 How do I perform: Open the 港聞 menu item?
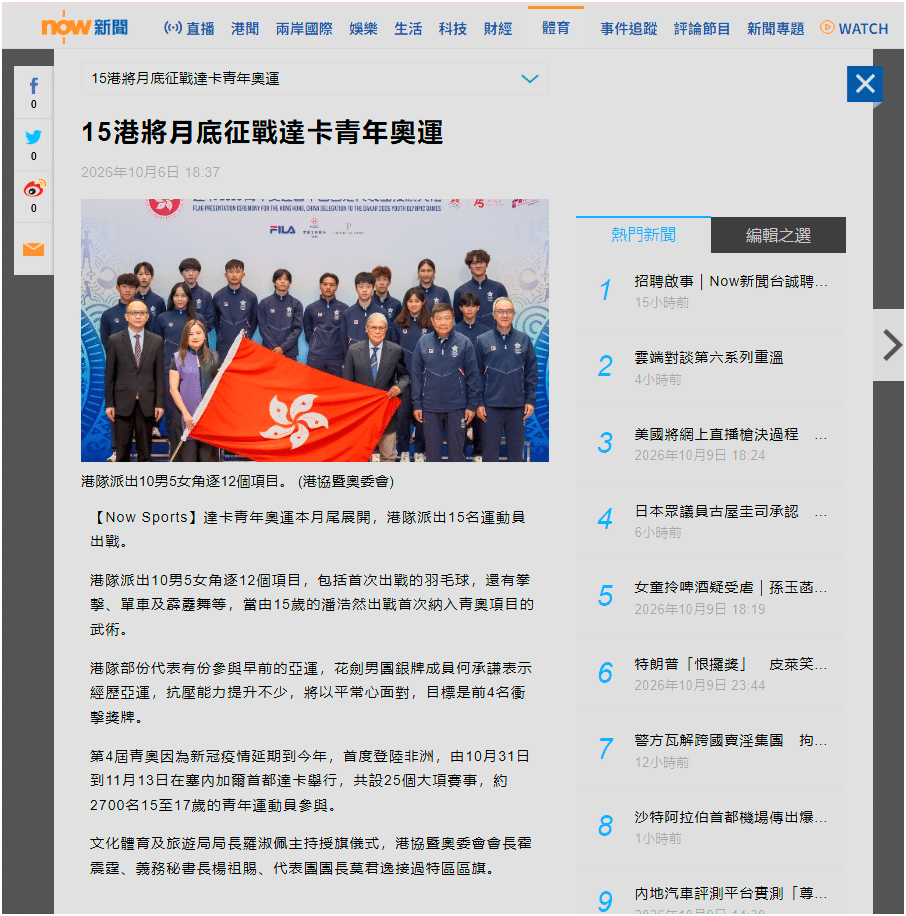(245, 29)
